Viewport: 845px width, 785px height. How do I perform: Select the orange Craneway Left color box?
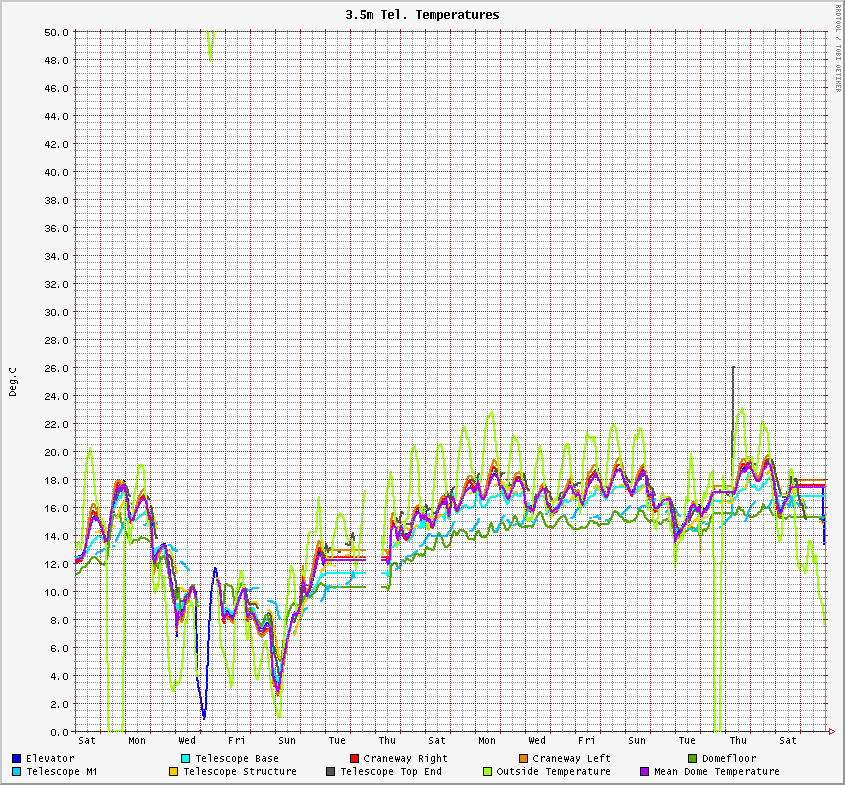tap(523, 759)
